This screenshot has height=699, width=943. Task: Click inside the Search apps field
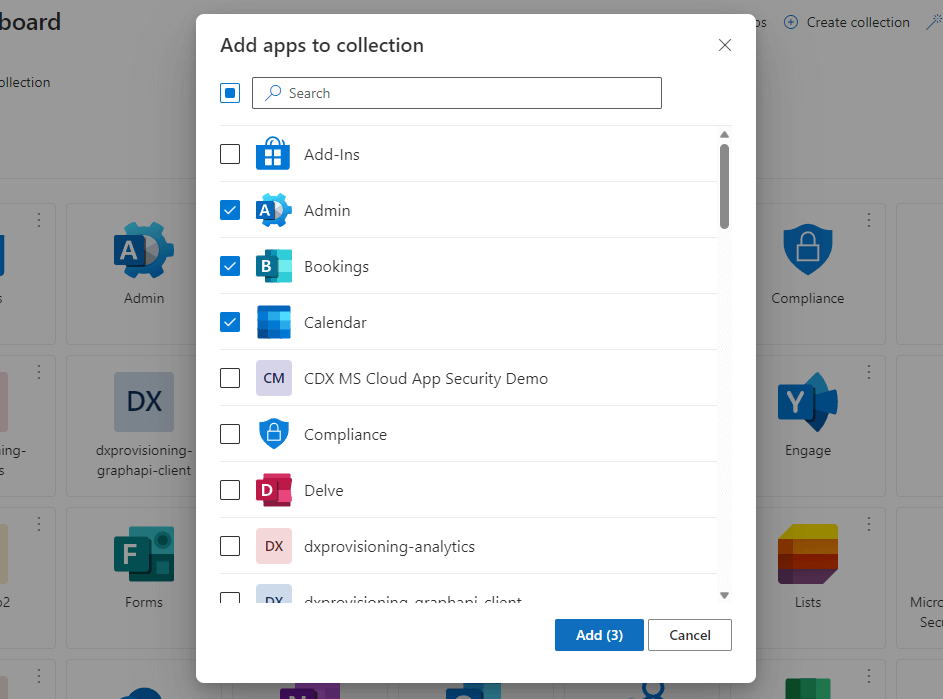(x=457, y=93)
